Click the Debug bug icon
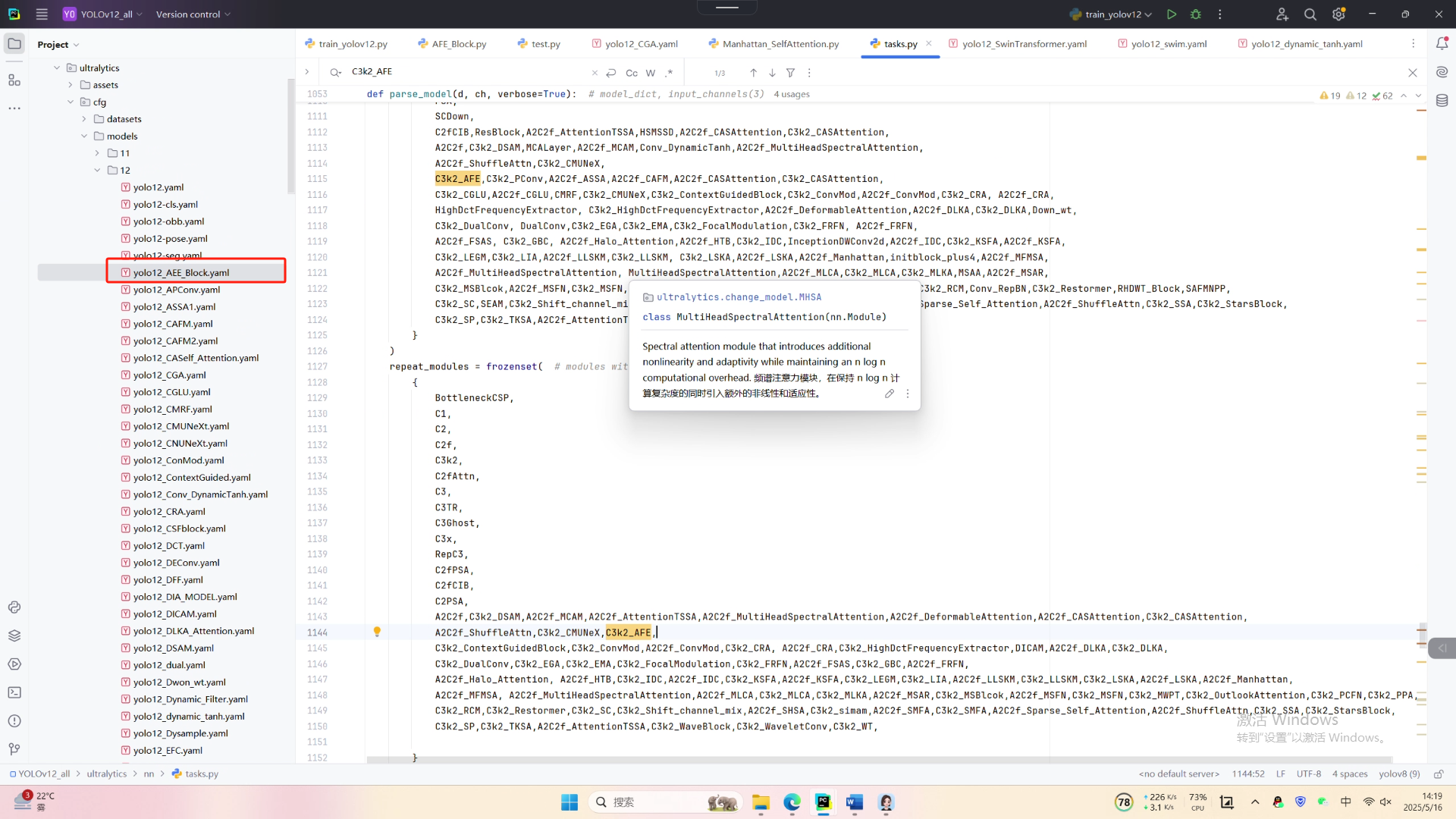 tap(1196, 14)
